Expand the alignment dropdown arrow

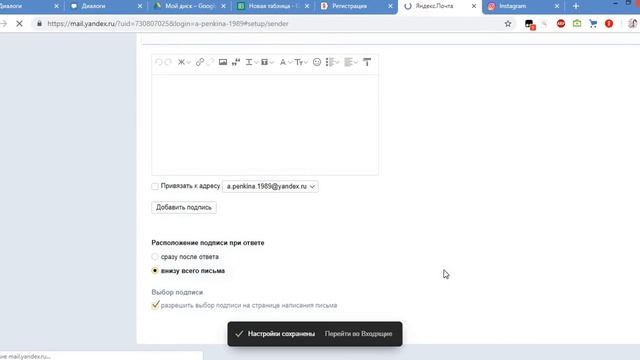[356, 62]
